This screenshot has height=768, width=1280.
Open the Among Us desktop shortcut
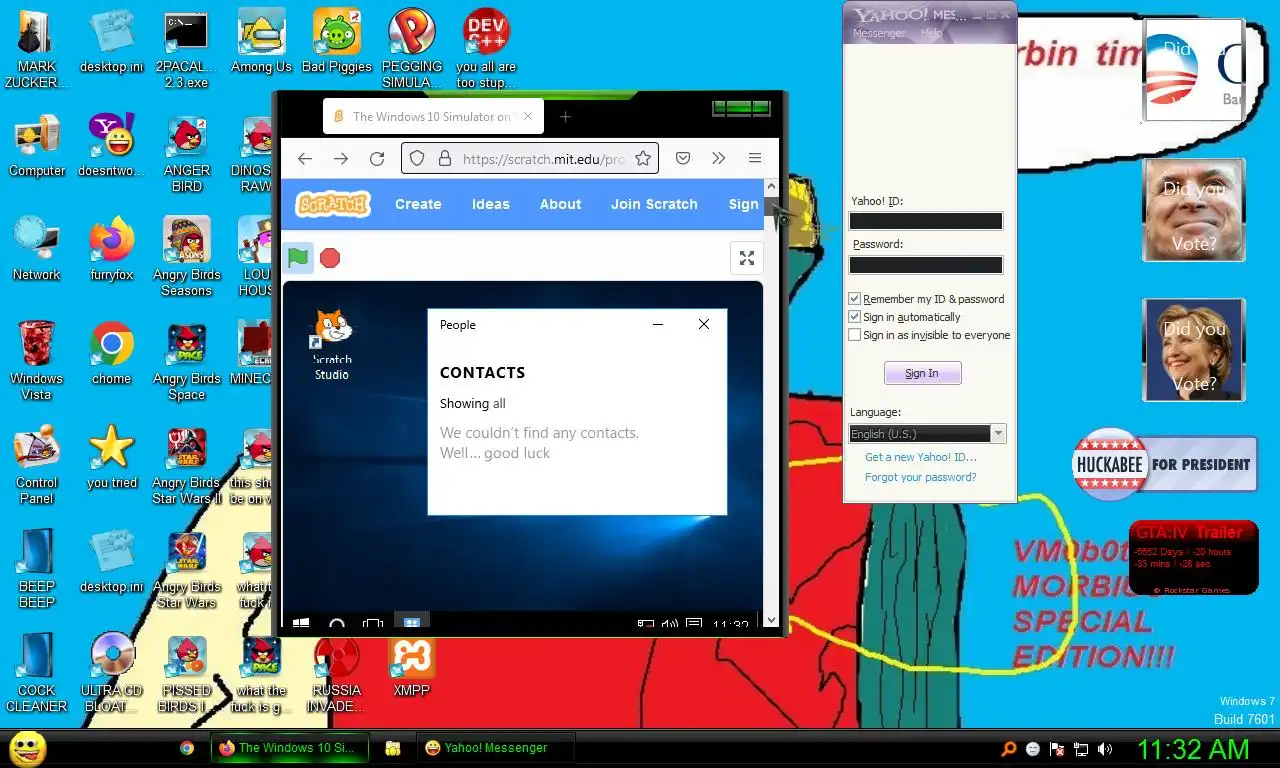click(x=261, y=42)
